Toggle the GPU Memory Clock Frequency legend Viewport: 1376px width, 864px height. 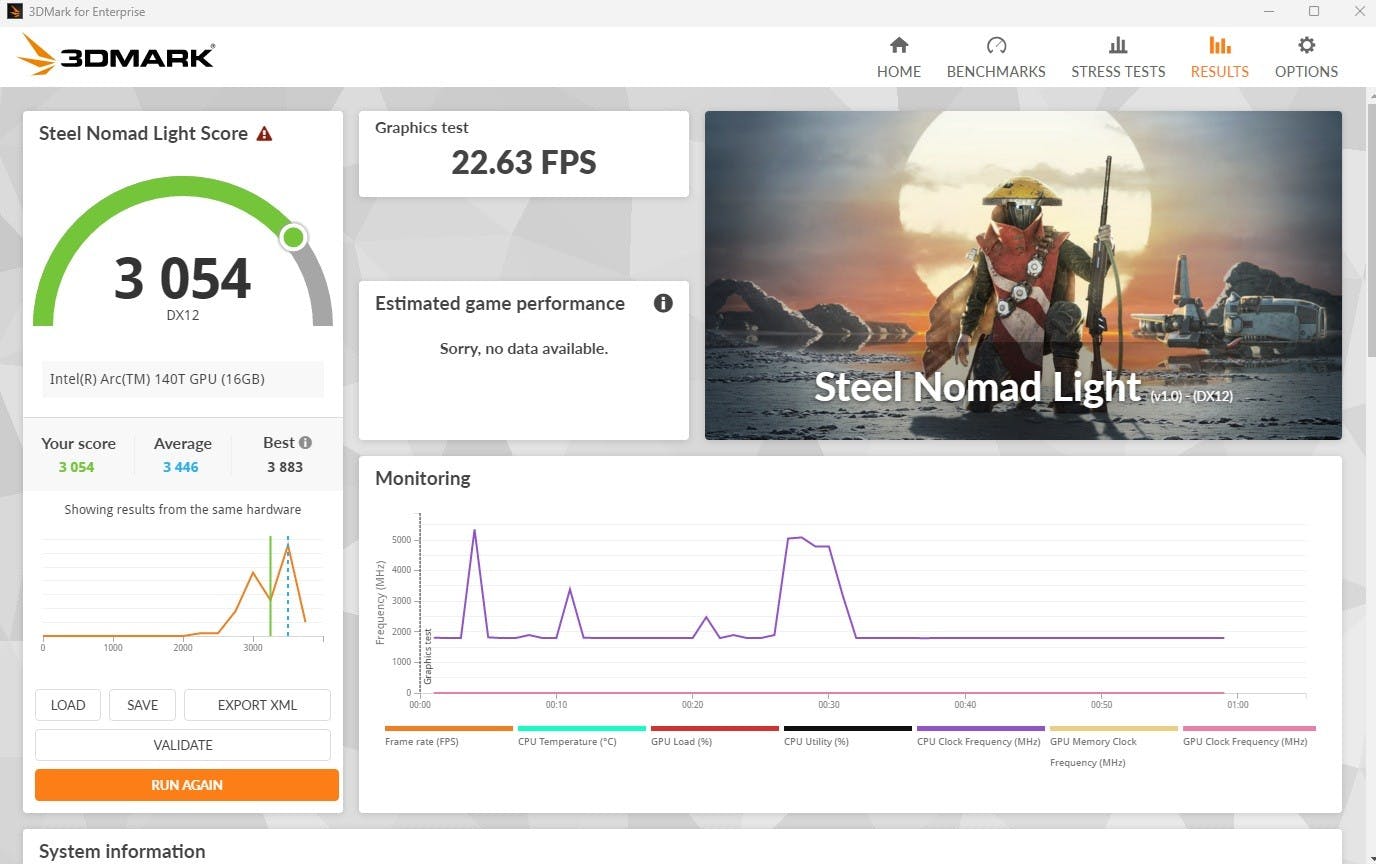[1113, 747]
